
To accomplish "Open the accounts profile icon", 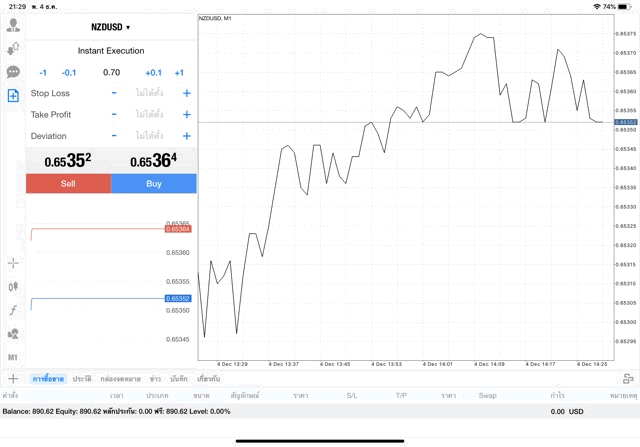I will [x=13, y=25].
